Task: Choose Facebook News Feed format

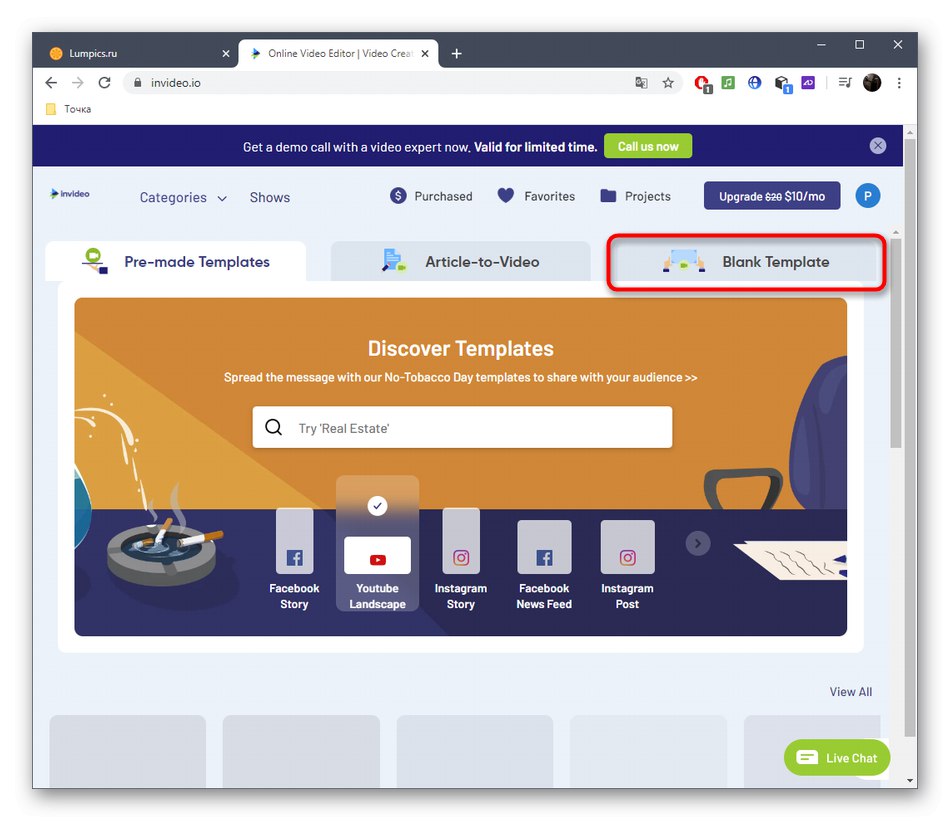Action: coord(544,565)
